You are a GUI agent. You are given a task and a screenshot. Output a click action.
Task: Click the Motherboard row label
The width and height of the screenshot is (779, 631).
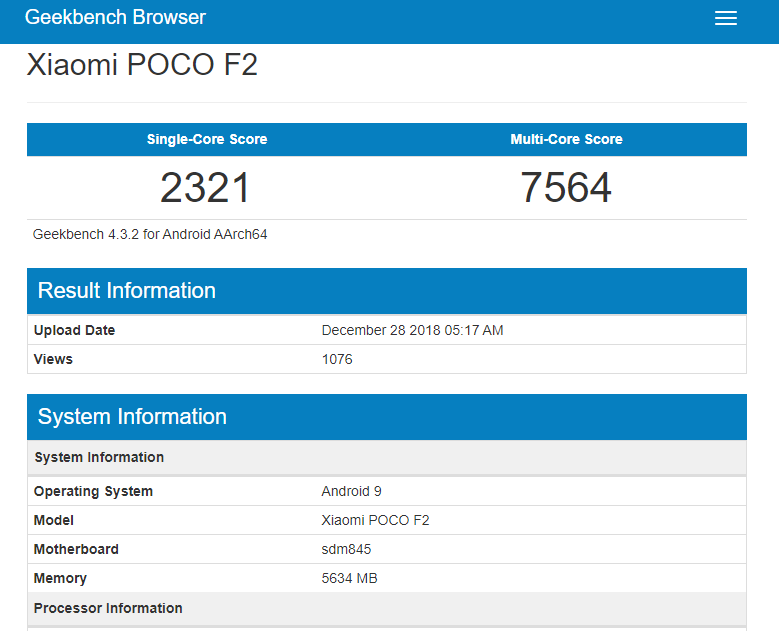click(x=76, y=549)
